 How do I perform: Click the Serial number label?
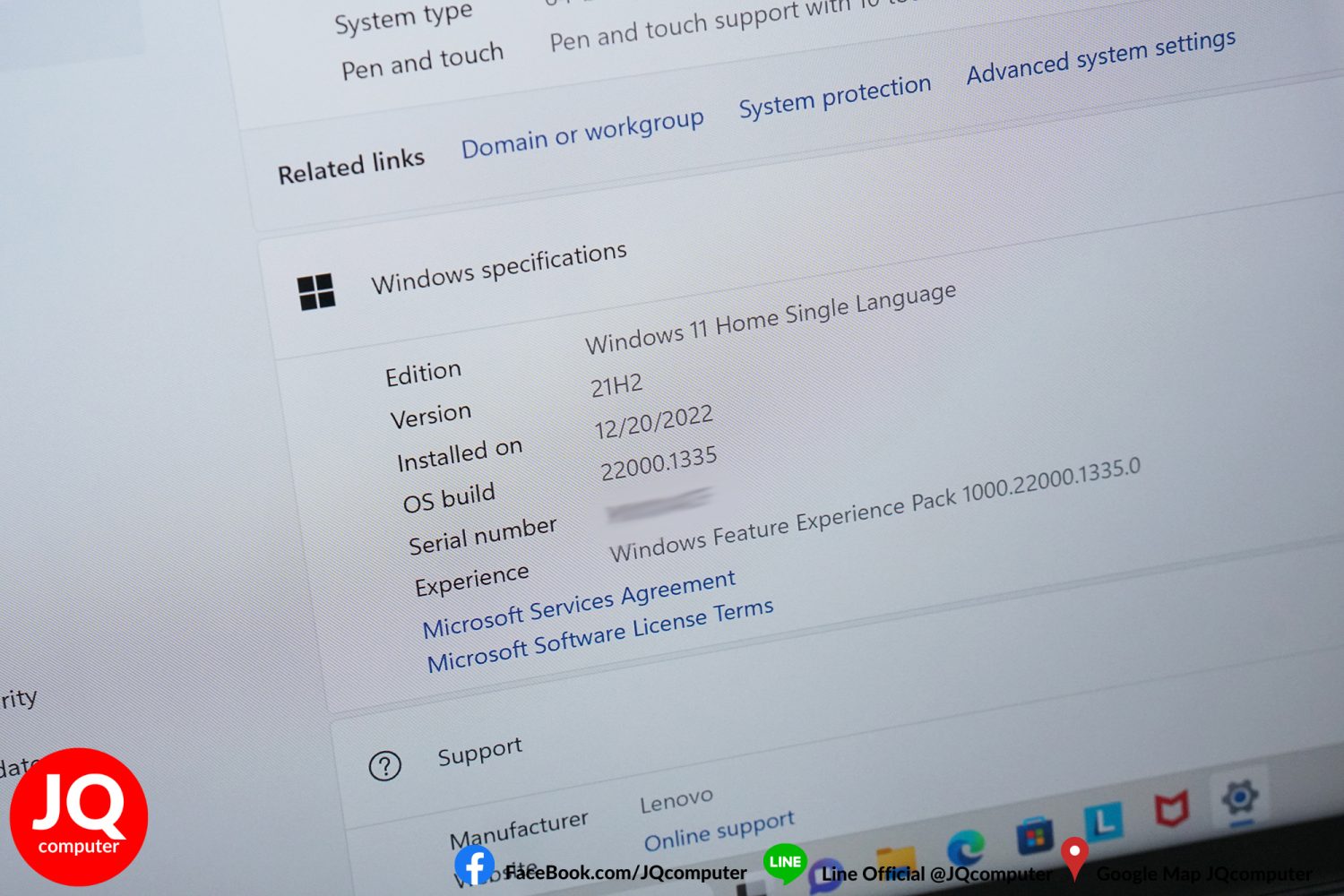pos(483,535)
